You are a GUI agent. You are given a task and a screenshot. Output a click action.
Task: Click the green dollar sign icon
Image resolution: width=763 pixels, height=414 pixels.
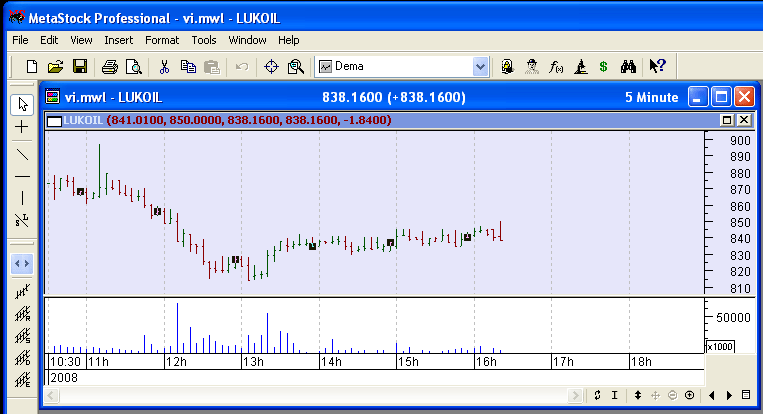(x=603, y=67)
